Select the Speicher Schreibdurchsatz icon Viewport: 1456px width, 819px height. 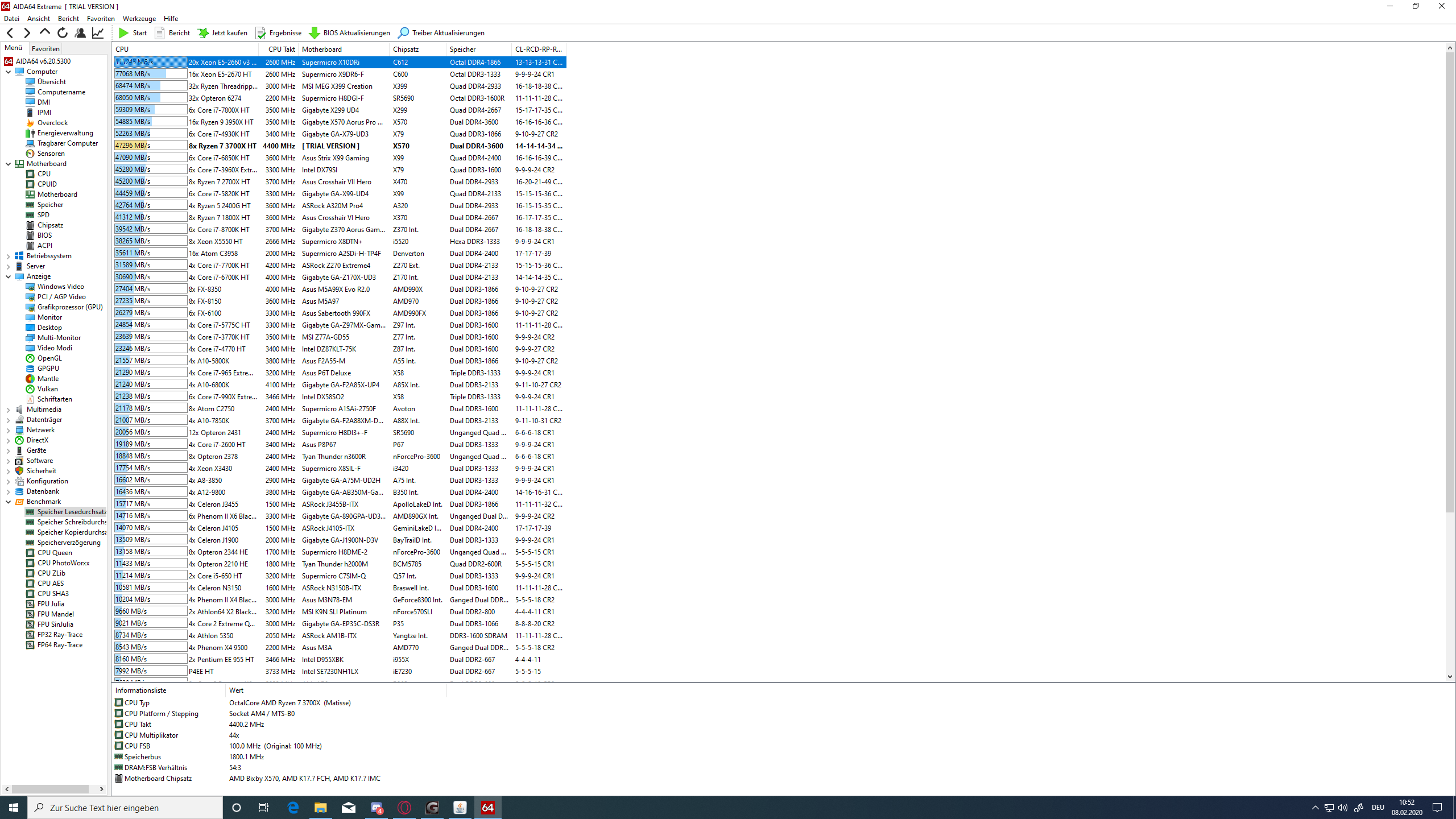click(x=30, y=522)
